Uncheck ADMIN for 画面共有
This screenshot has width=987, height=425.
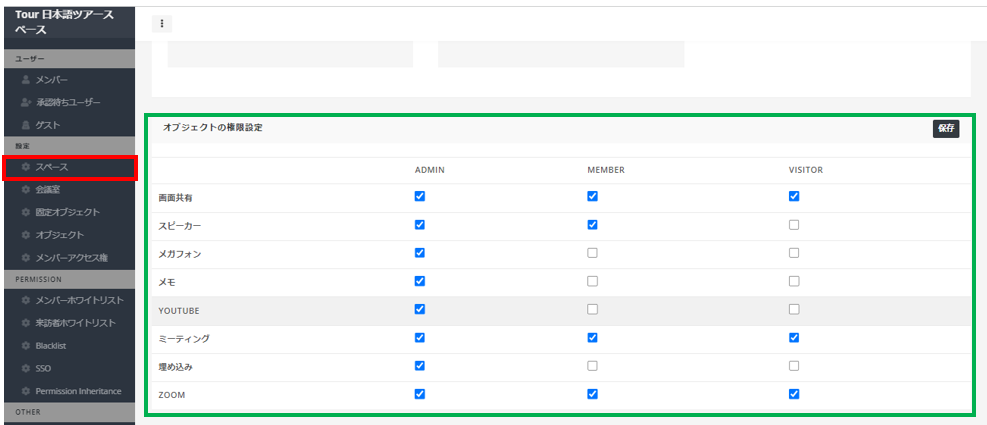420,196
